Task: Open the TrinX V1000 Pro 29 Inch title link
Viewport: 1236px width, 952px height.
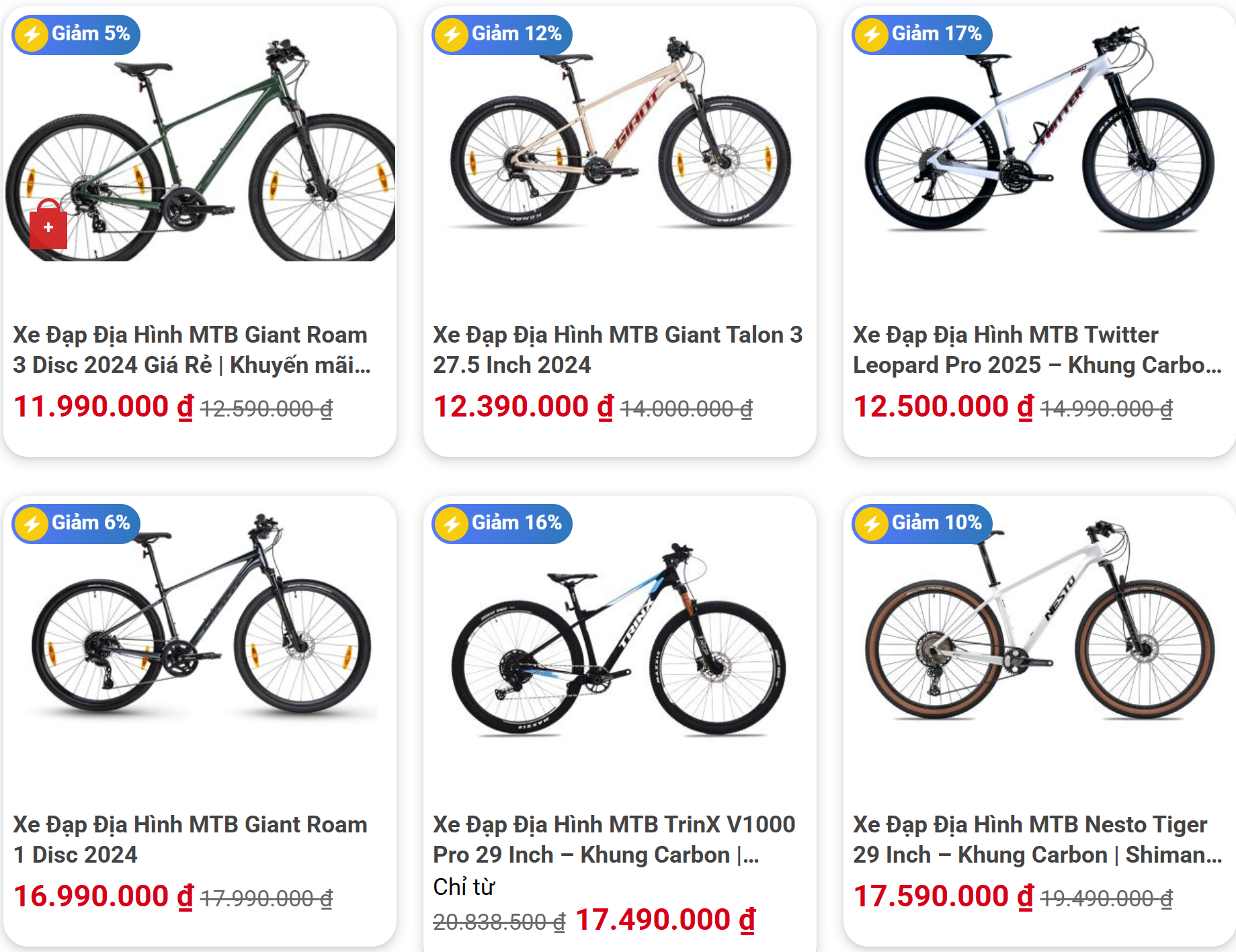Action: coord(614,839)
